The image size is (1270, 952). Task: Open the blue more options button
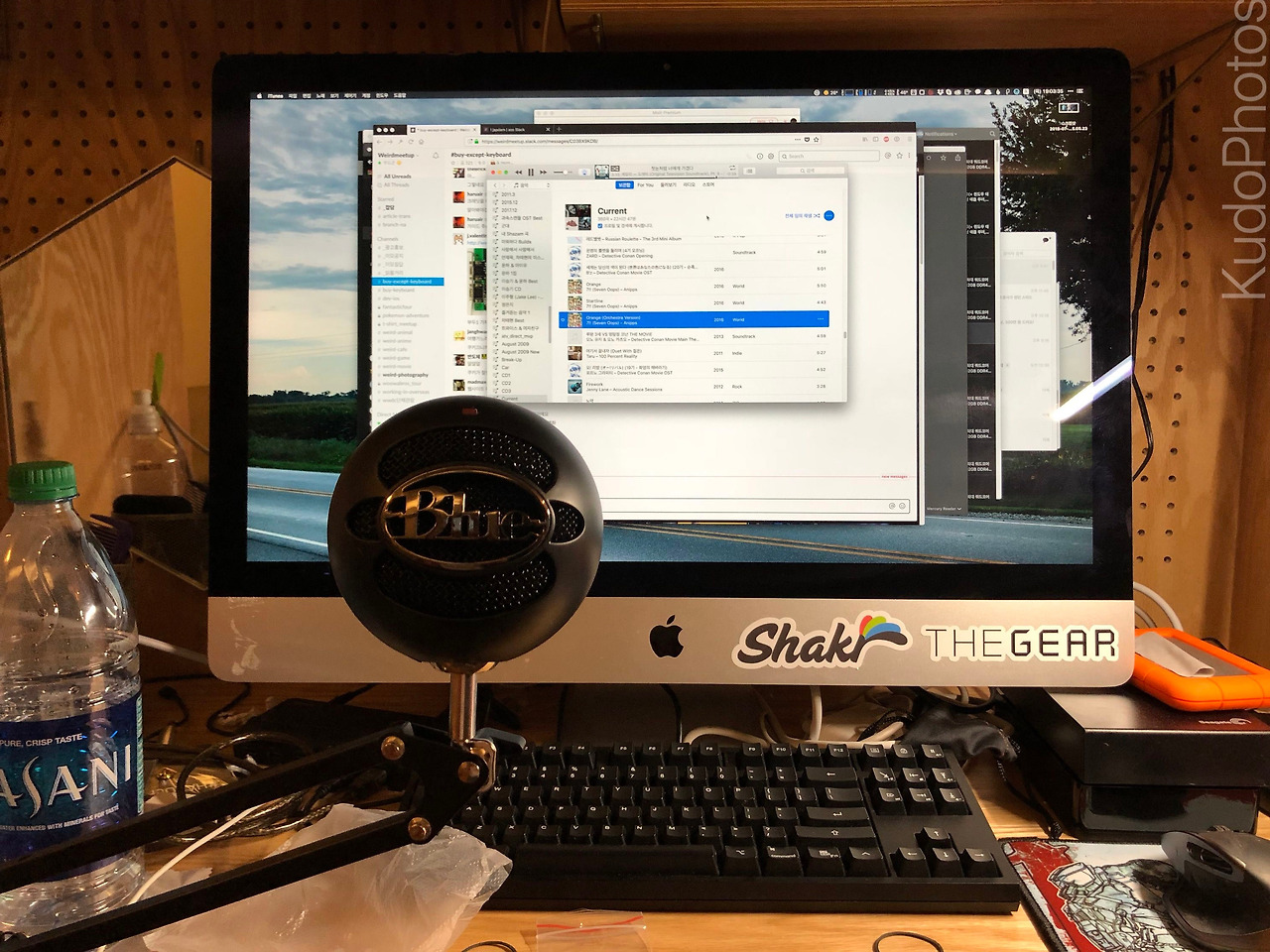[x=829, y=215]
